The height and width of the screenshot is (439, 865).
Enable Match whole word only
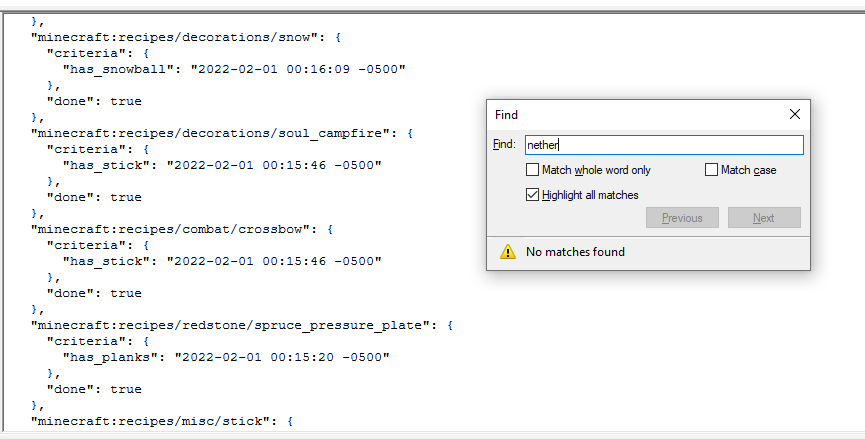click(533, 170)
